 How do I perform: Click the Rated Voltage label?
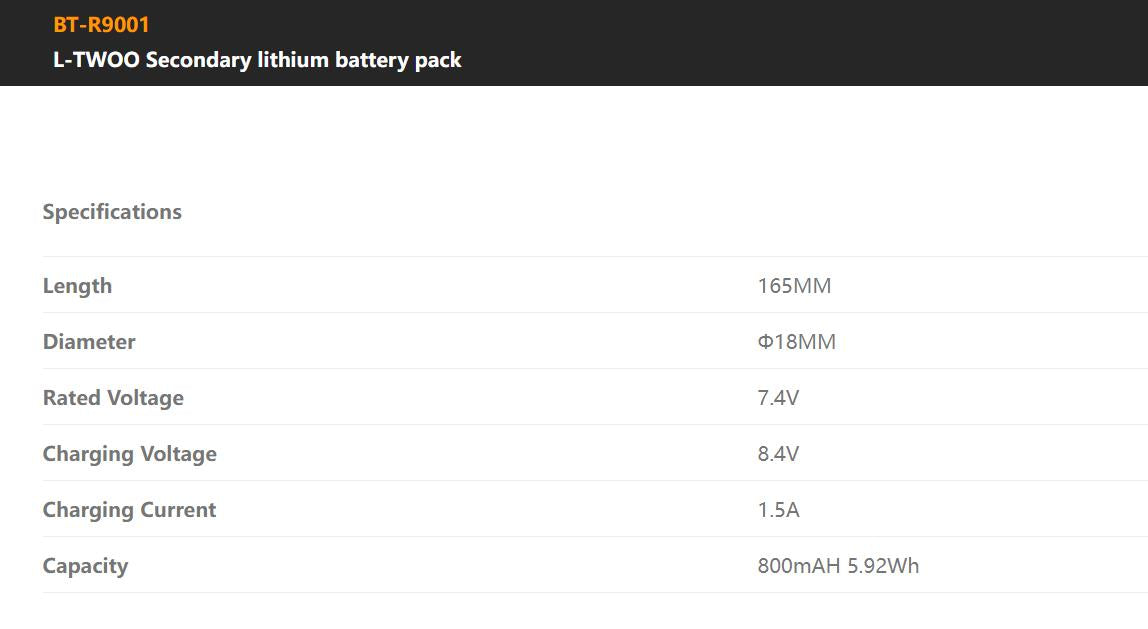[113, 398]
